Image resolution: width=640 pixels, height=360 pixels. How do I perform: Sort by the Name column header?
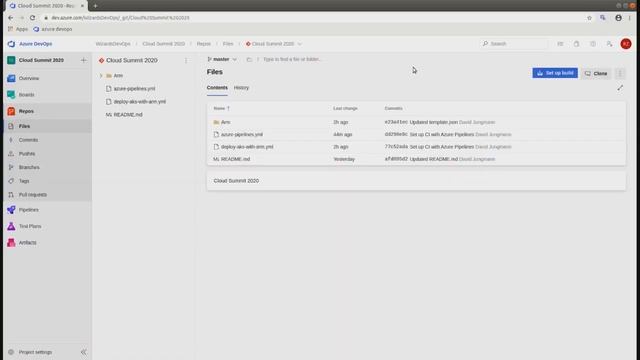(x=221, y=109)
